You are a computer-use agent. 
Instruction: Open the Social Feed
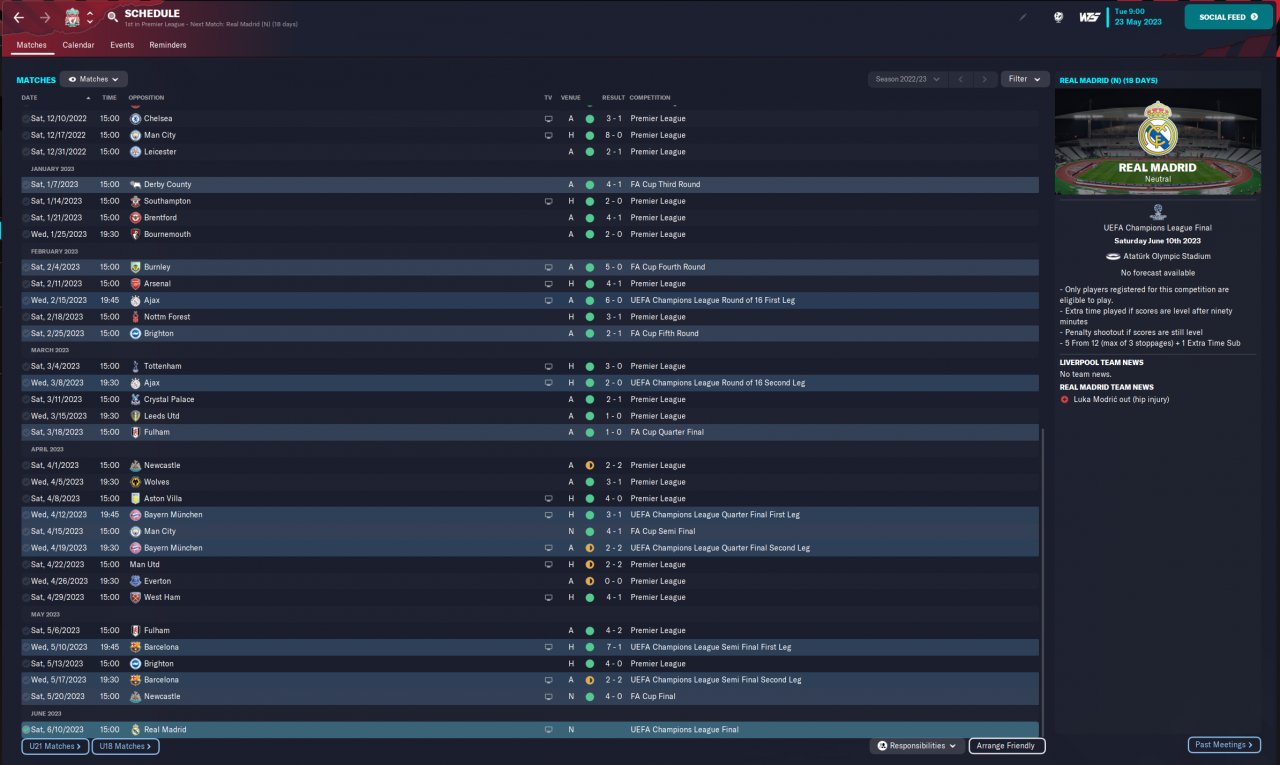1229,17
